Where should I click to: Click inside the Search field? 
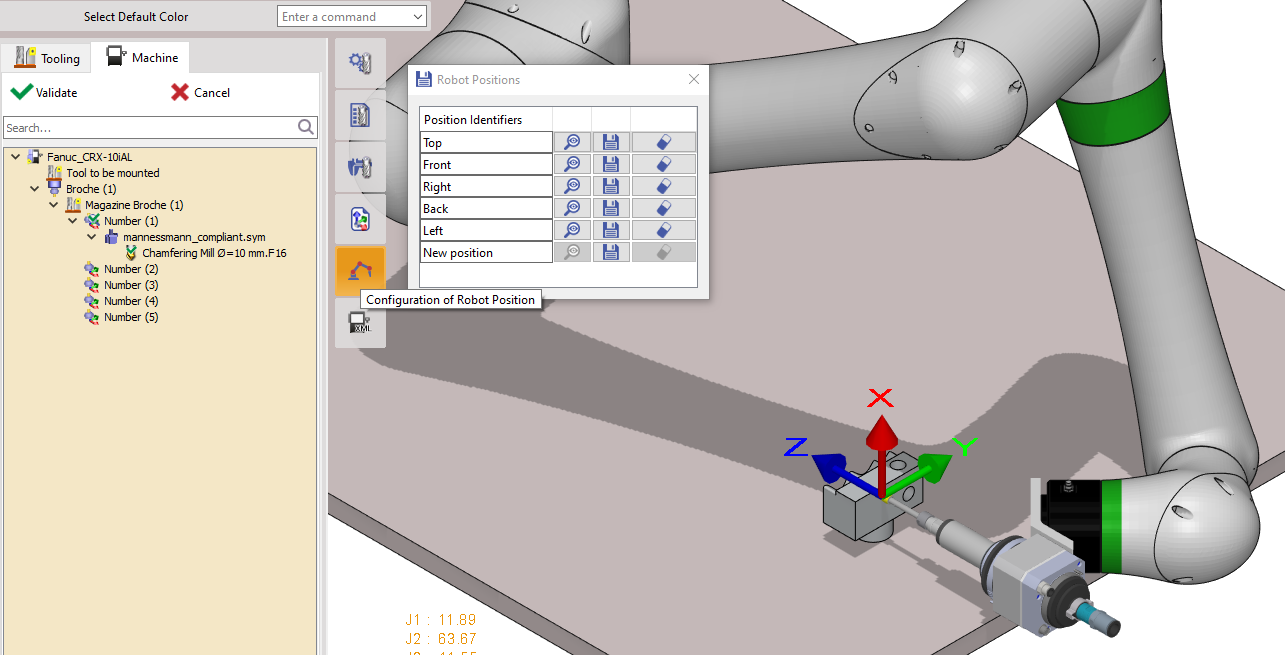tap(150, 127)
